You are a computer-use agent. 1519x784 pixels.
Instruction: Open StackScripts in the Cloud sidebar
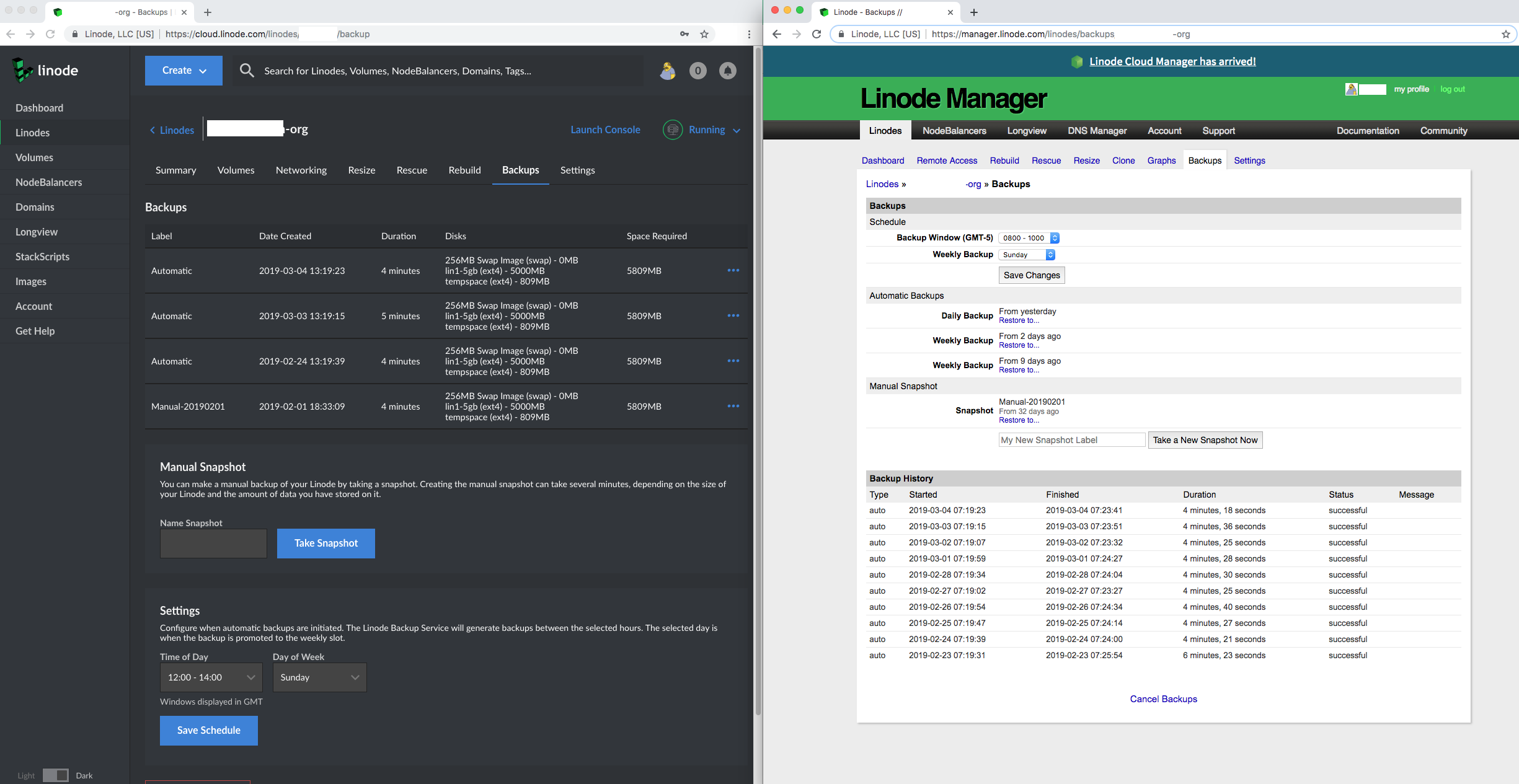tap(43, 257)
